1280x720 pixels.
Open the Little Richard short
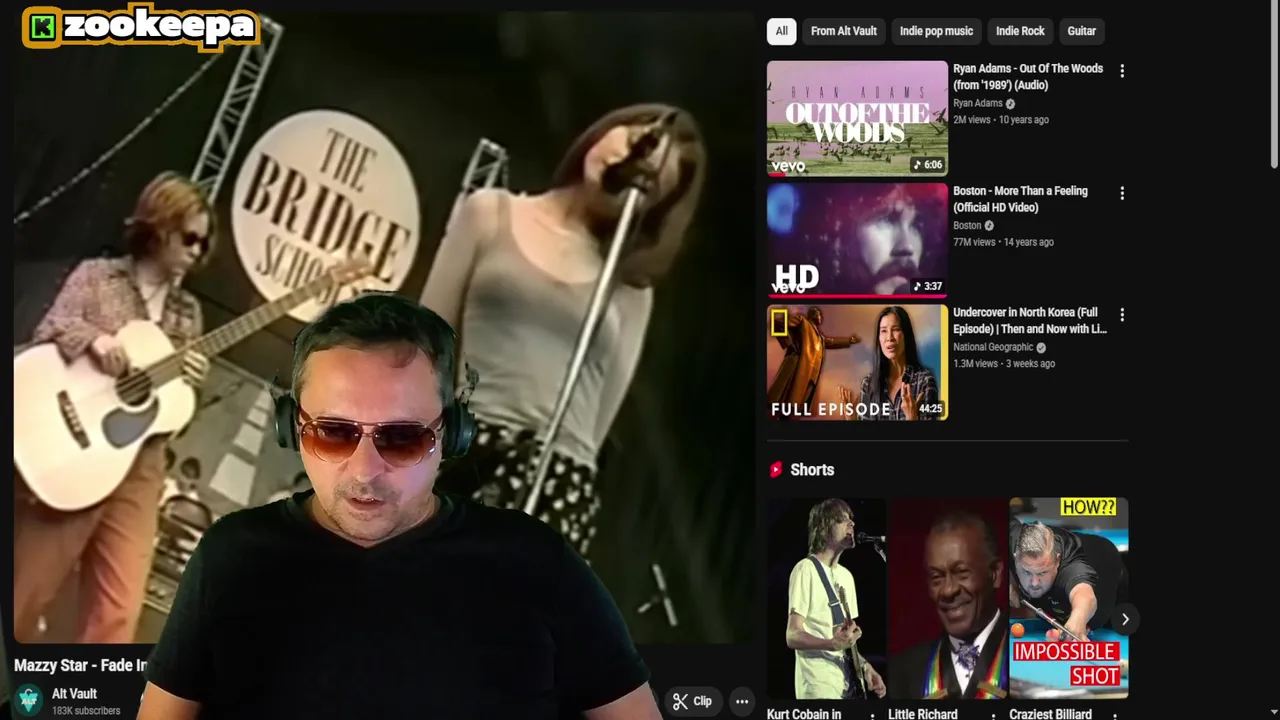(947, 598)
